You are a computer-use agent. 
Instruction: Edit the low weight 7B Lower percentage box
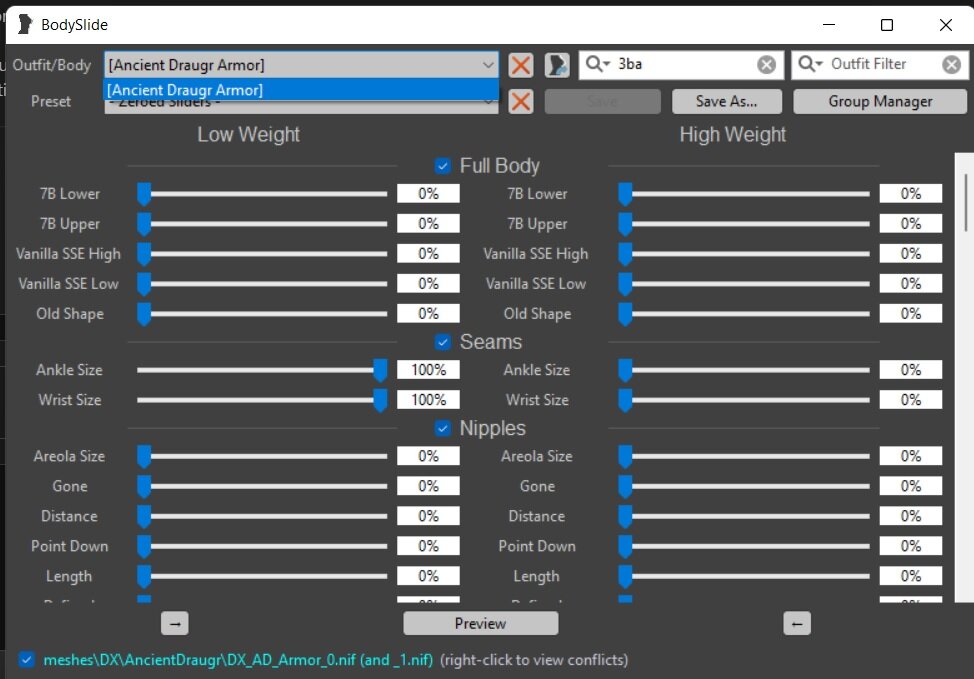coord(429,194)
